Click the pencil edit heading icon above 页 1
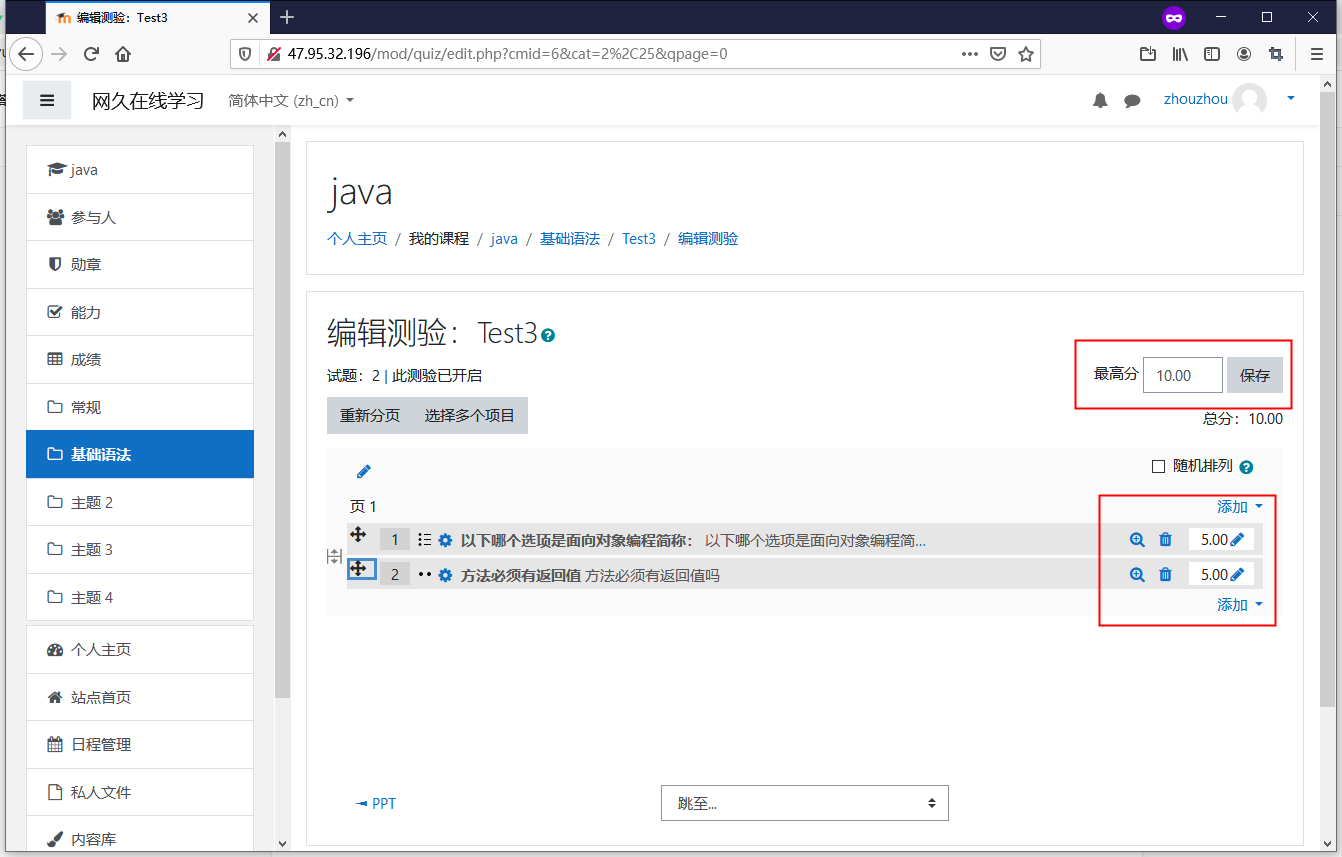The image size is (1342, 857). point(364,471)
